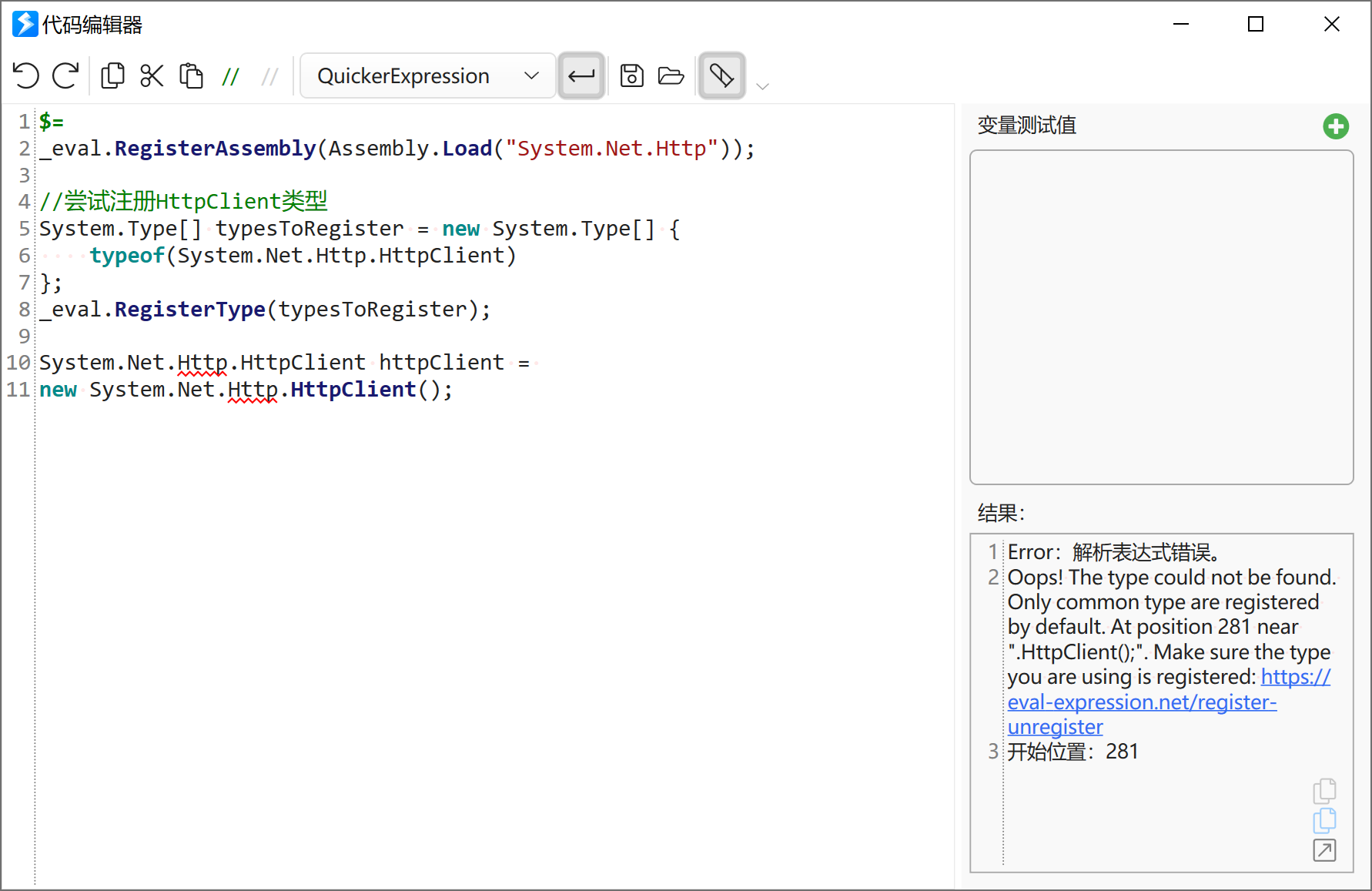Expand the toolbar overflow chevron
1372x891 pixels.
[763, 86]
